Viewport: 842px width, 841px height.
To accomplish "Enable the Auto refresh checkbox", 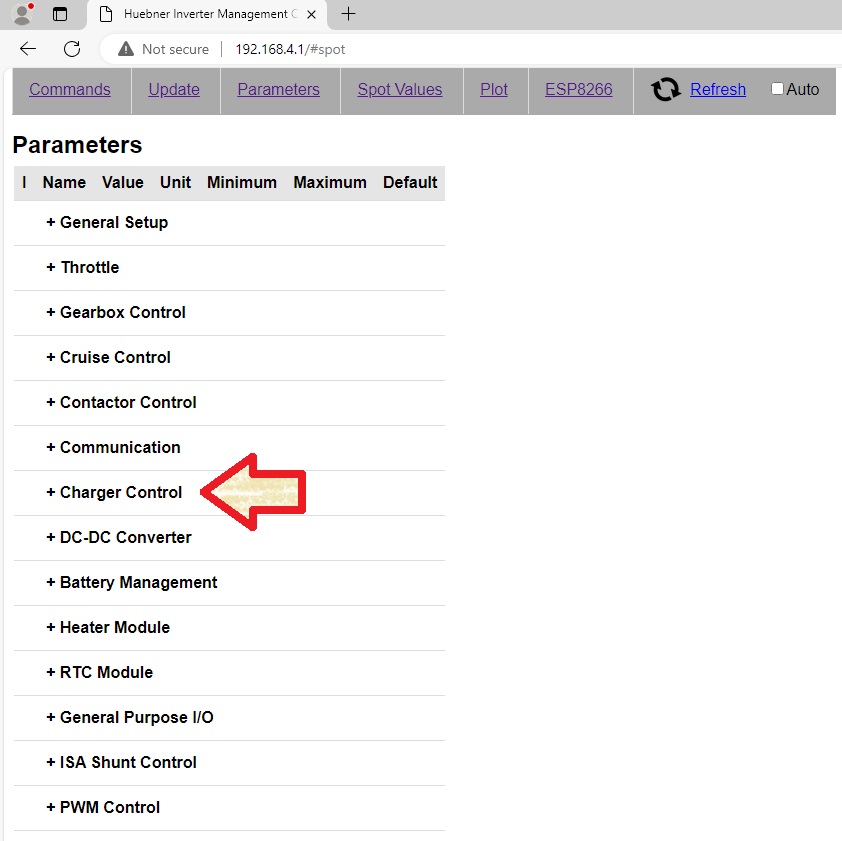I will coord(777,89).
